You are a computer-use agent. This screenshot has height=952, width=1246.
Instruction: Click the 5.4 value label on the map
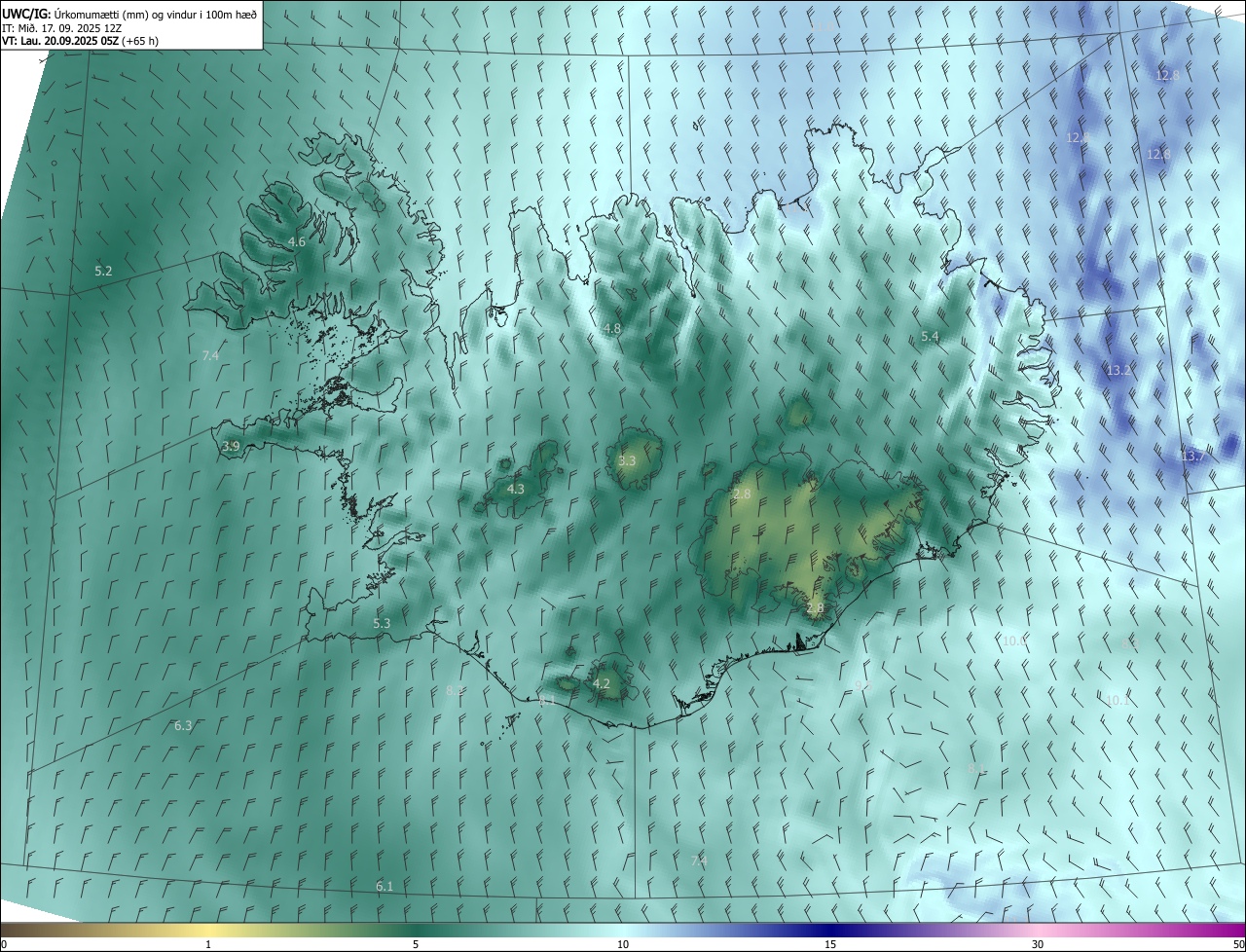pyautogui.click(x=930, y=337)
